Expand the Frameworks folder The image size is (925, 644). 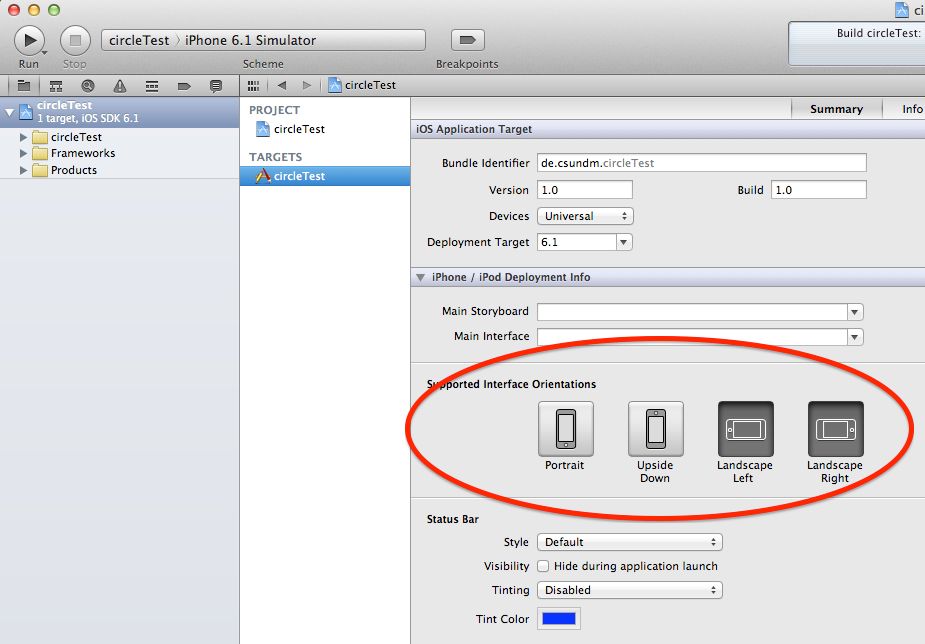pyautogui.click(x=24, y=153)
